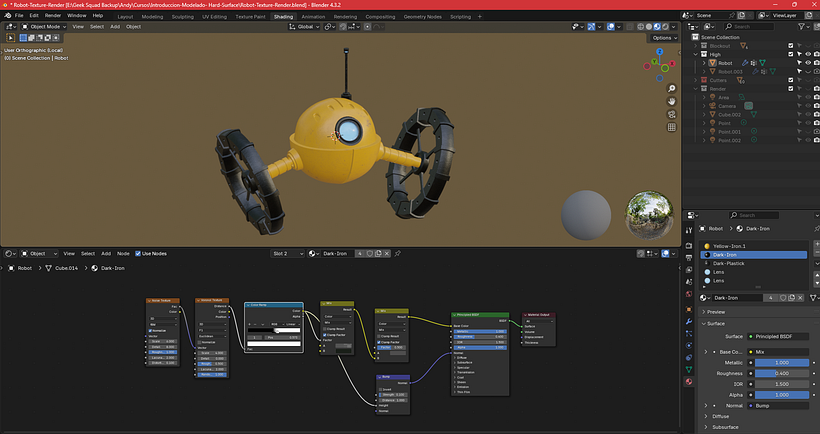820x434 pixels.
Task: Open the Scene properties tab icon
Action: (x=689, y=282)
